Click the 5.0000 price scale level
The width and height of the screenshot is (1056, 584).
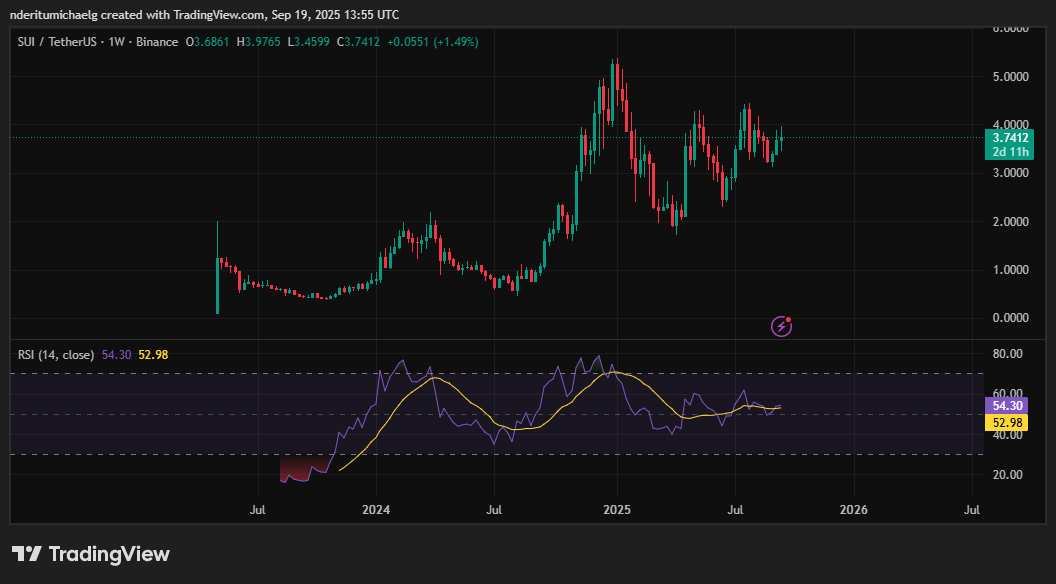point(1010,77)
